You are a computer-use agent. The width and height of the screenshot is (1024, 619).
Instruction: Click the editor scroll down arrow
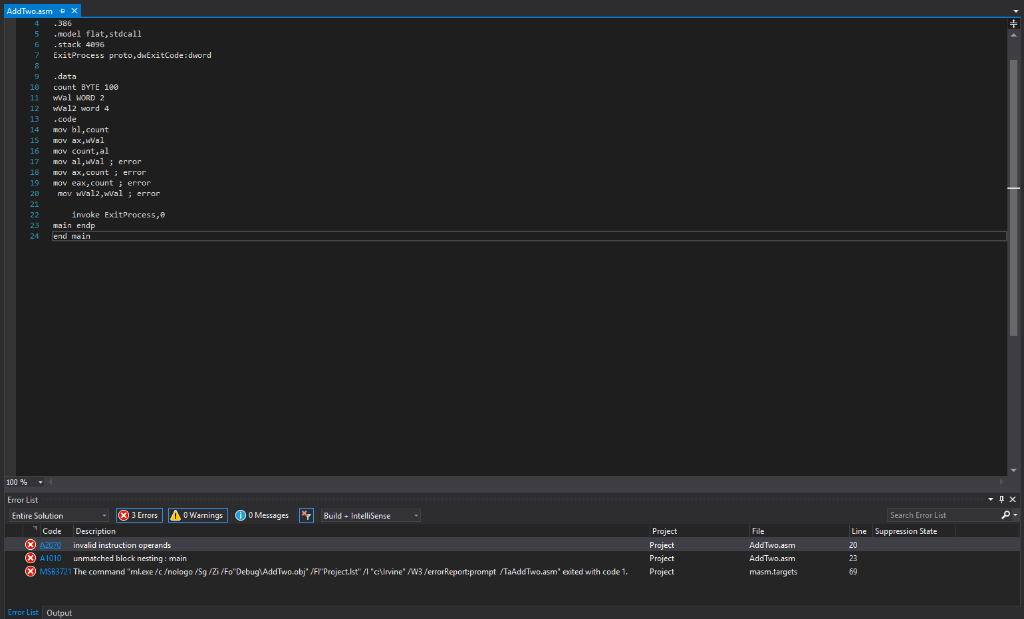tap(1014, 470)
